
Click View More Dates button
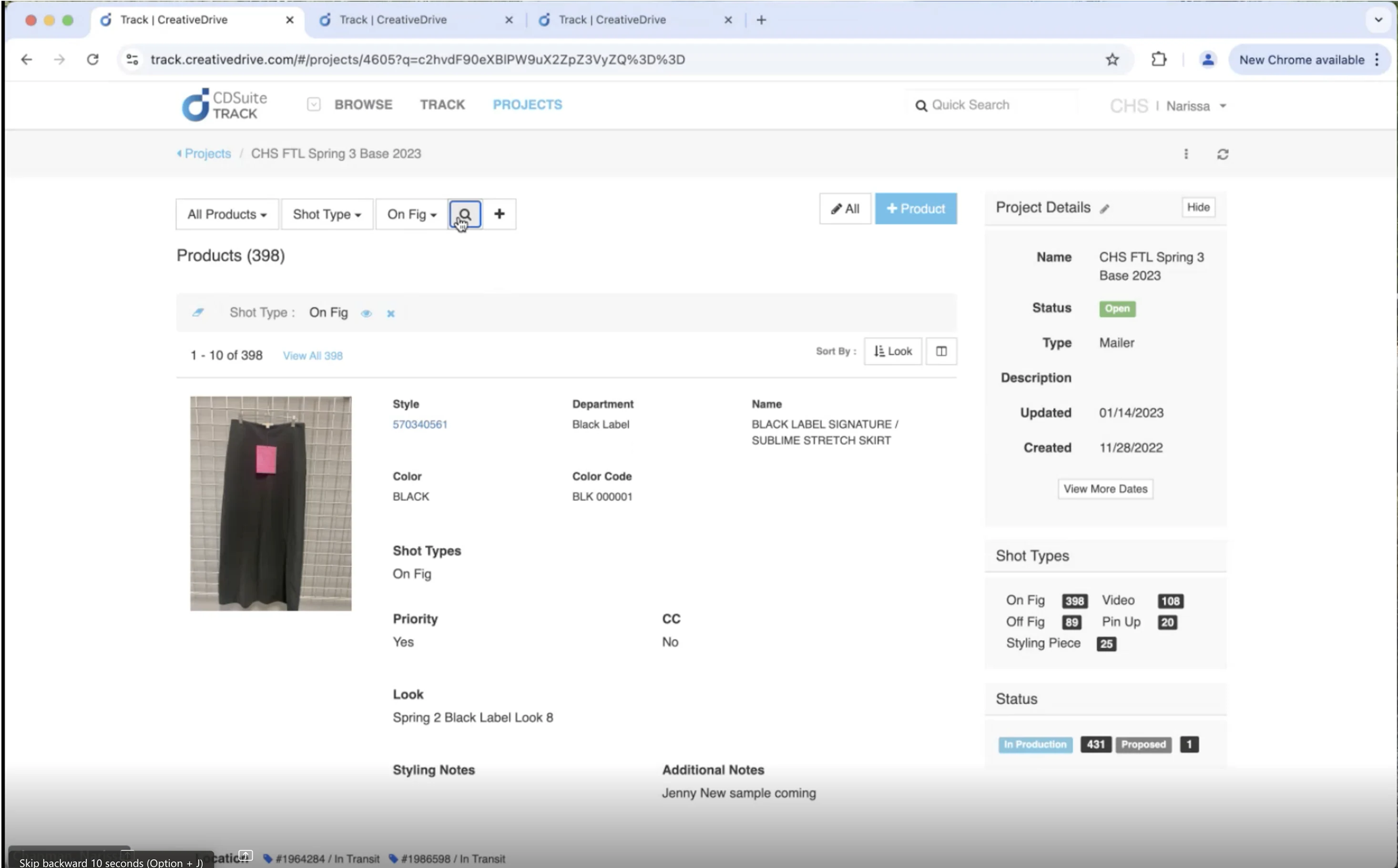1105,489
